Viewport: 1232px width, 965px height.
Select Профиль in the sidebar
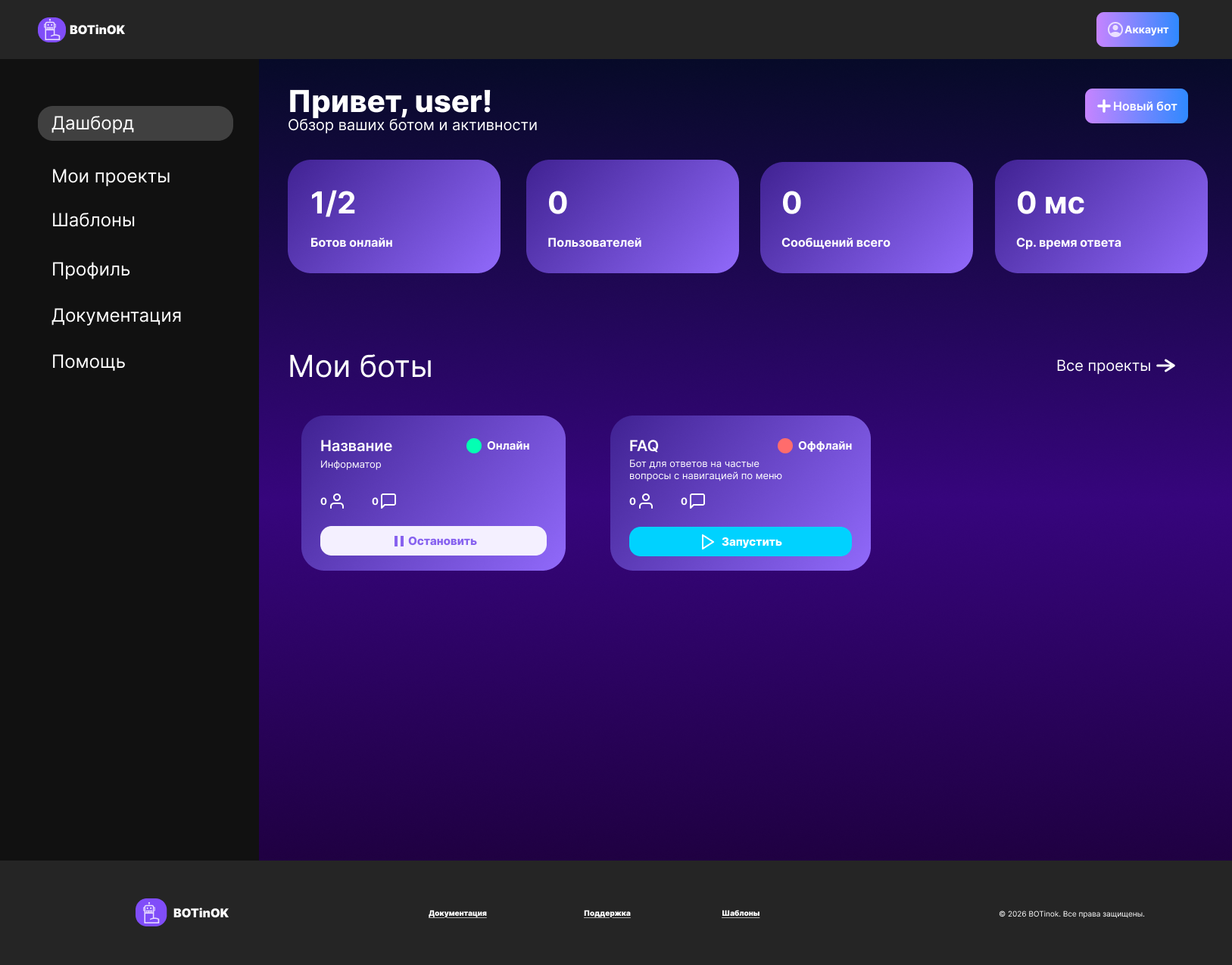91,269
